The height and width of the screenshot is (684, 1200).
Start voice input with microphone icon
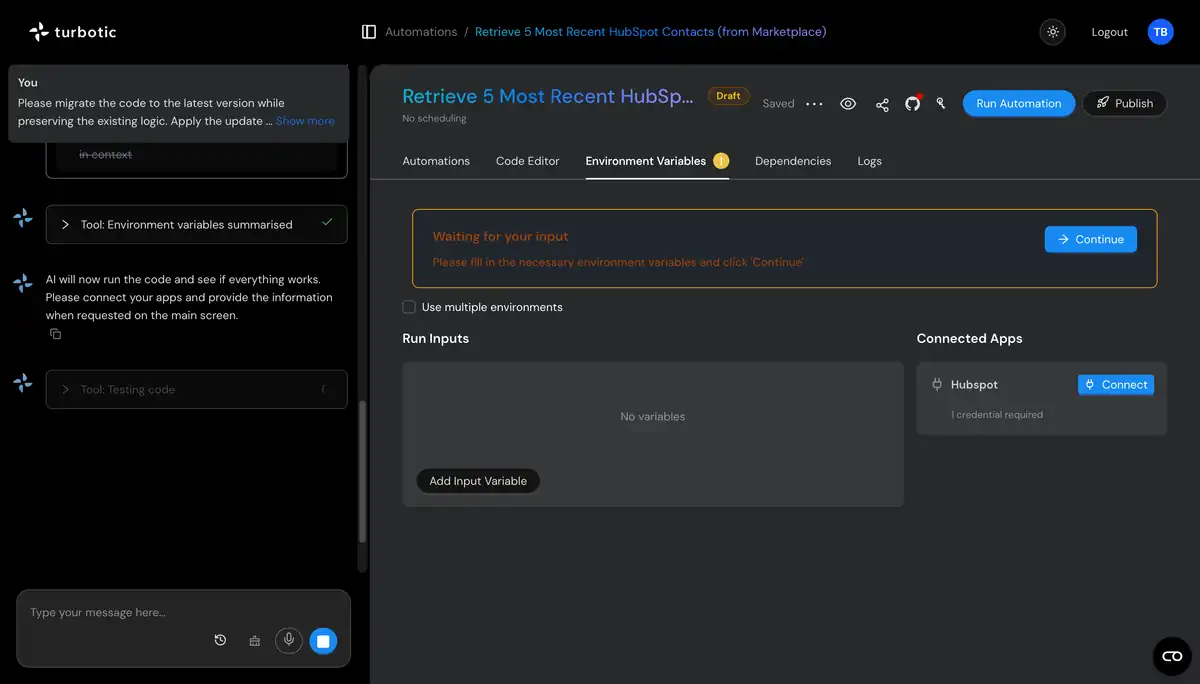click(x=289, y=640)
